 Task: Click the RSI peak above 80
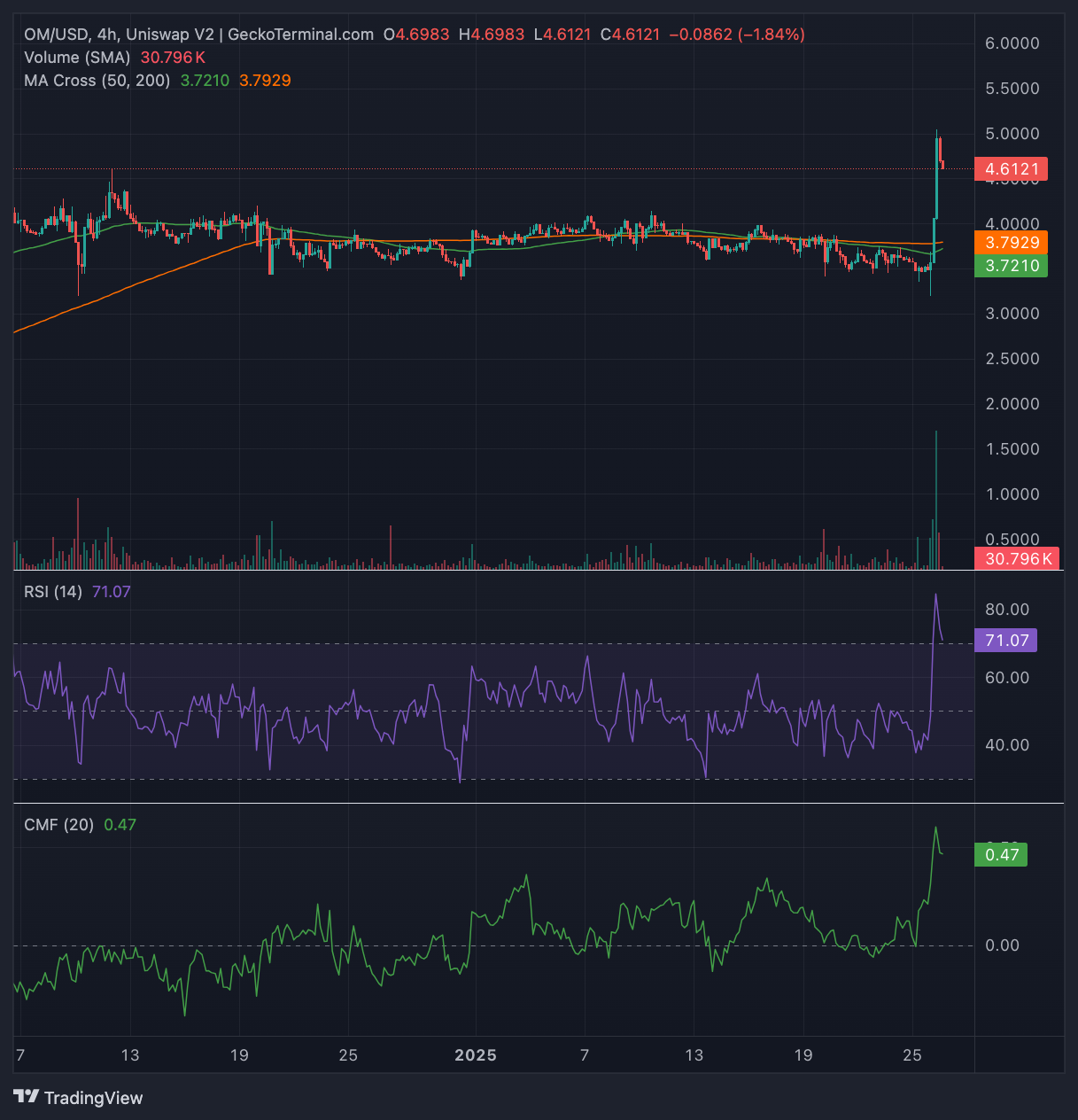coord(935,595)
